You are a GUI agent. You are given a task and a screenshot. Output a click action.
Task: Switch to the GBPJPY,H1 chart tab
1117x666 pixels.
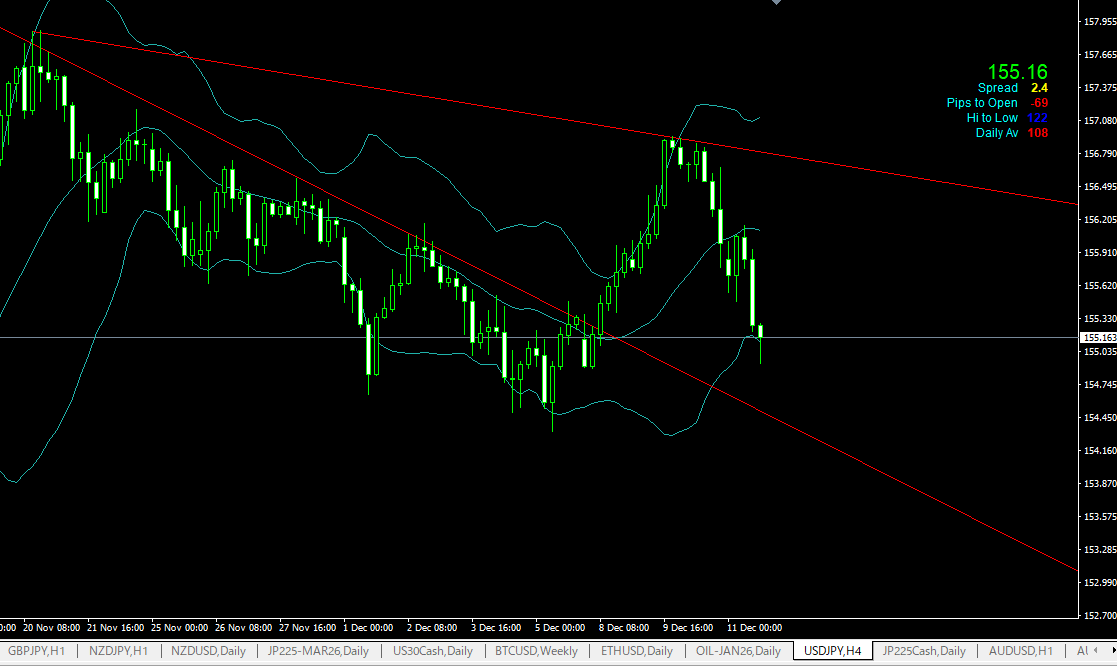tap(35, 651)
